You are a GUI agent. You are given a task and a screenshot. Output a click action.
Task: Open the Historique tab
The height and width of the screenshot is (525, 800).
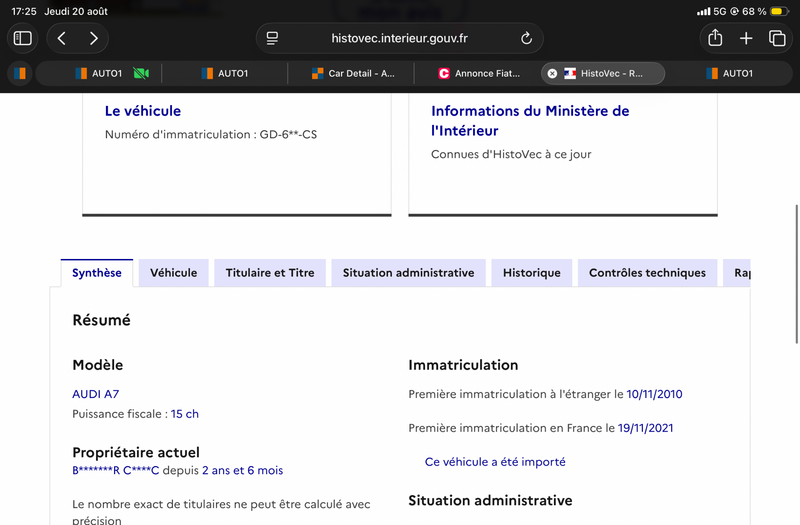pyautogui.click(x=532, y=273)
